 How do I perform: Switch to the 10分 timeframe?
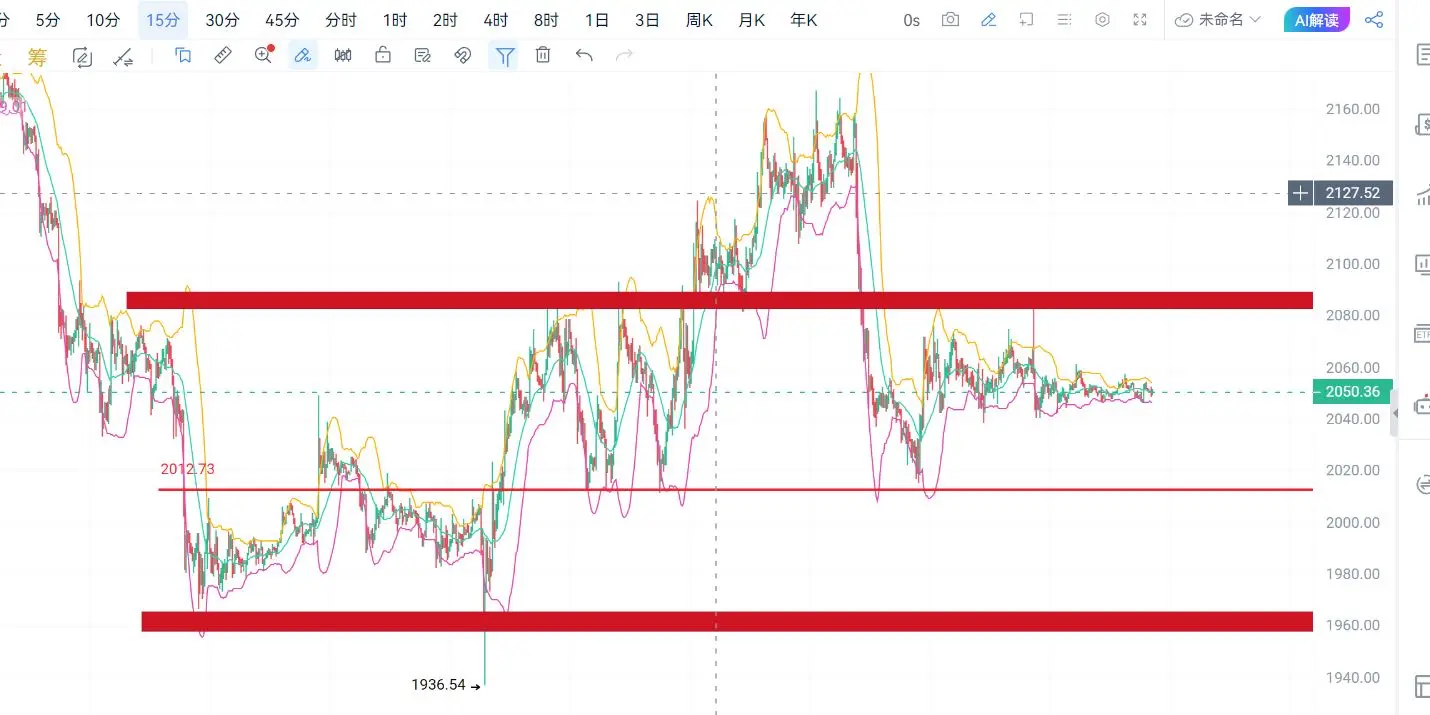[x=103, y=20]
